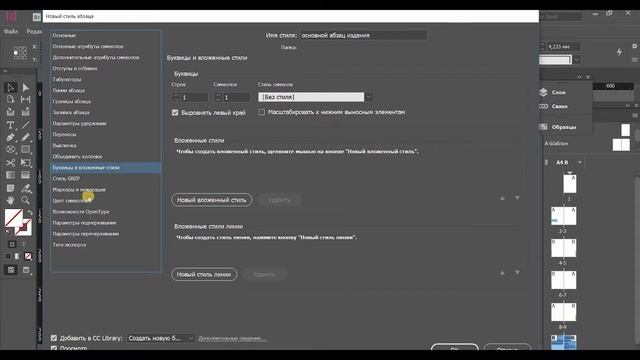The image size is (640, 360).
Task: Click the fill color swatch in toolbar
Action: pos(13,218)
